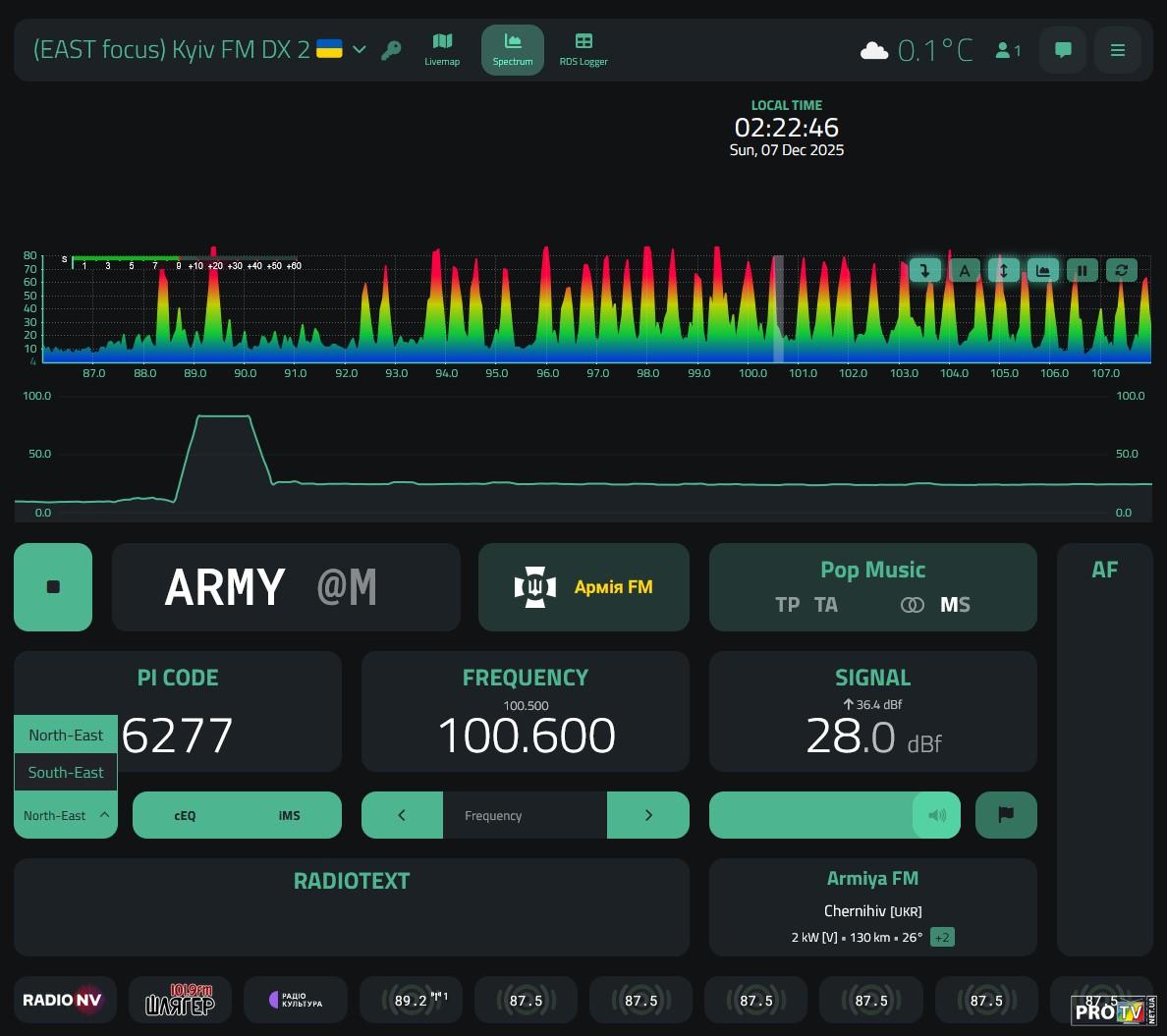Tune frequency up with right arrow
This screenshot has width=1167, height=1036.
648,815
